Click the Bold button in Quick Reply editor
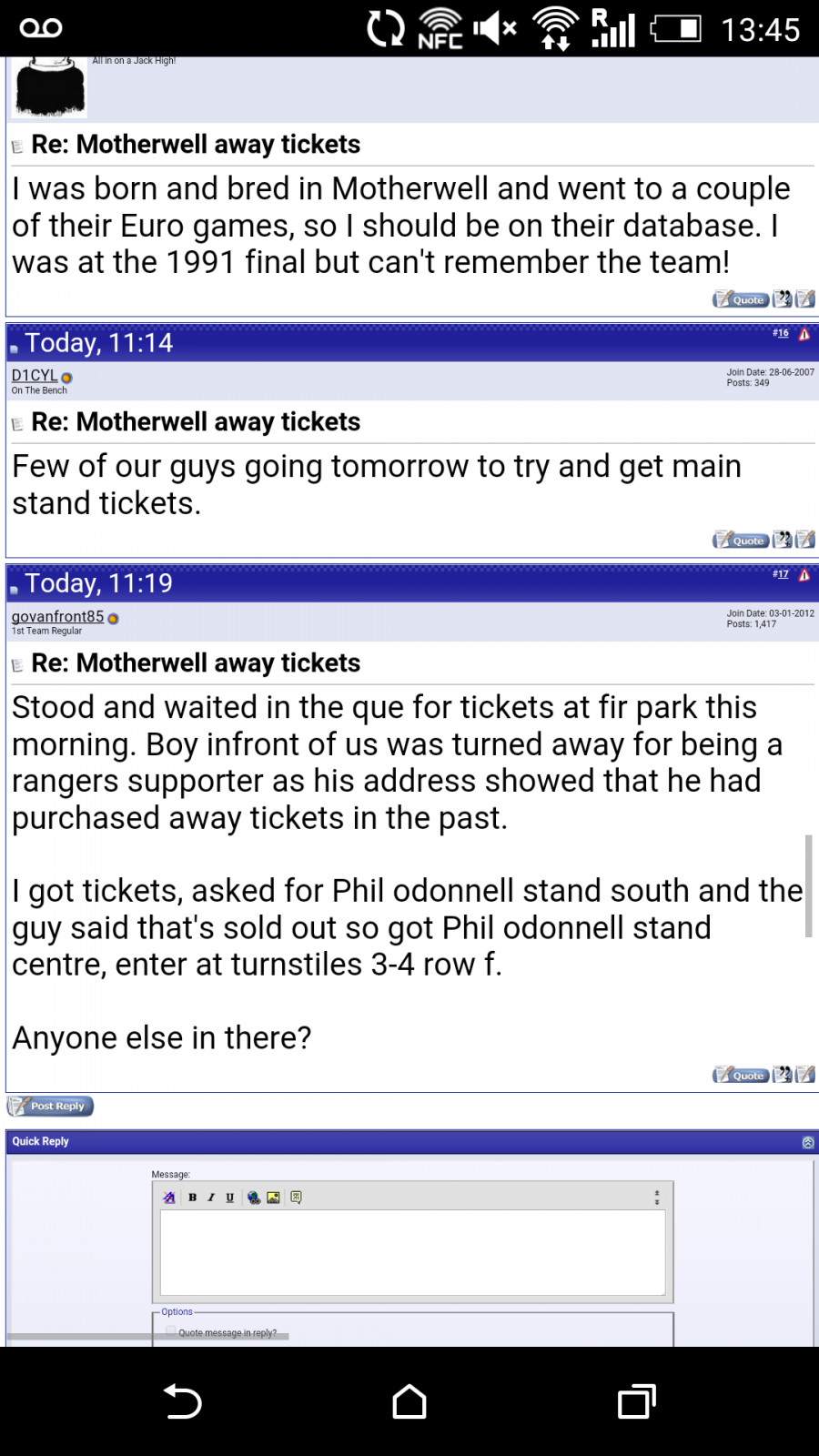This screenshot has width=819, height=1456. [x=192, y=1198]
